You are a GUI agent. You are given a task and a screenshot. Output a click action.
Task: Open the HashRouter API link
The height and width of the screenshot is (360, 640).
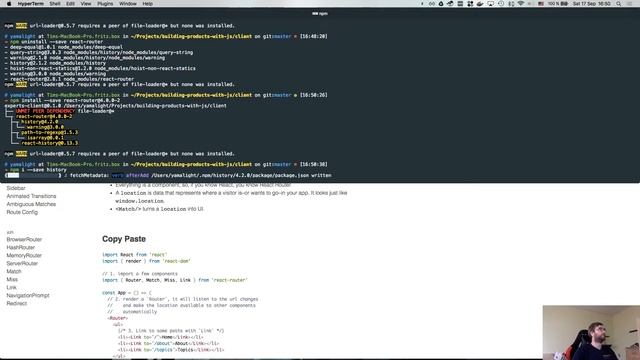[20, 247]
